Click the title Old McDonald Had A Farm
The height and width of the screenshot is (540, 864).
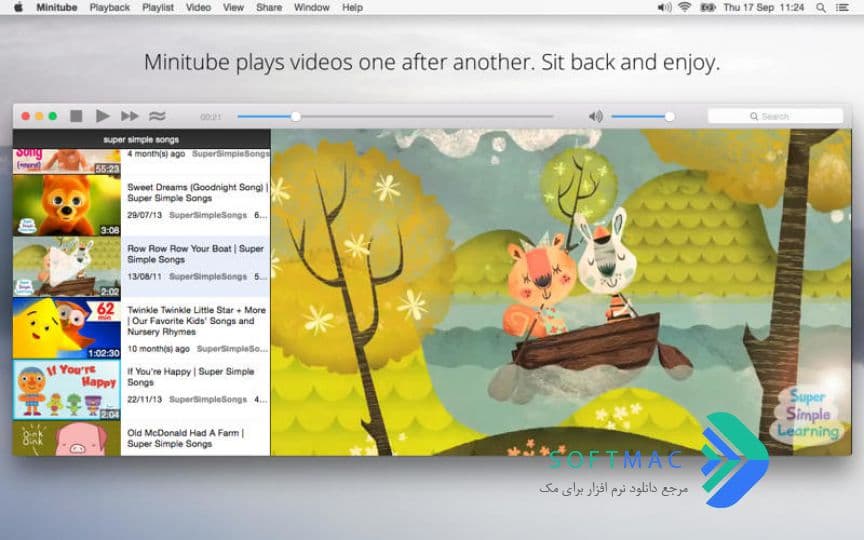pos(186,438)
